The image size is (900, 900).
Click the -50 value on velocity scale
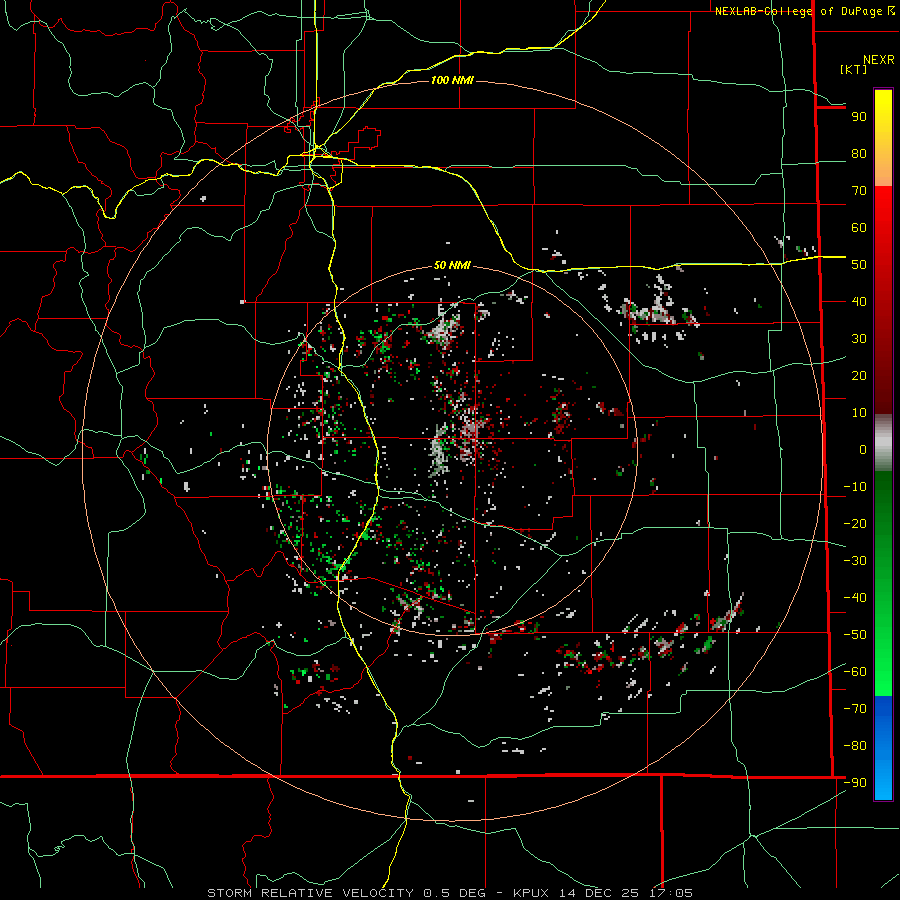(x=855, y=635)
